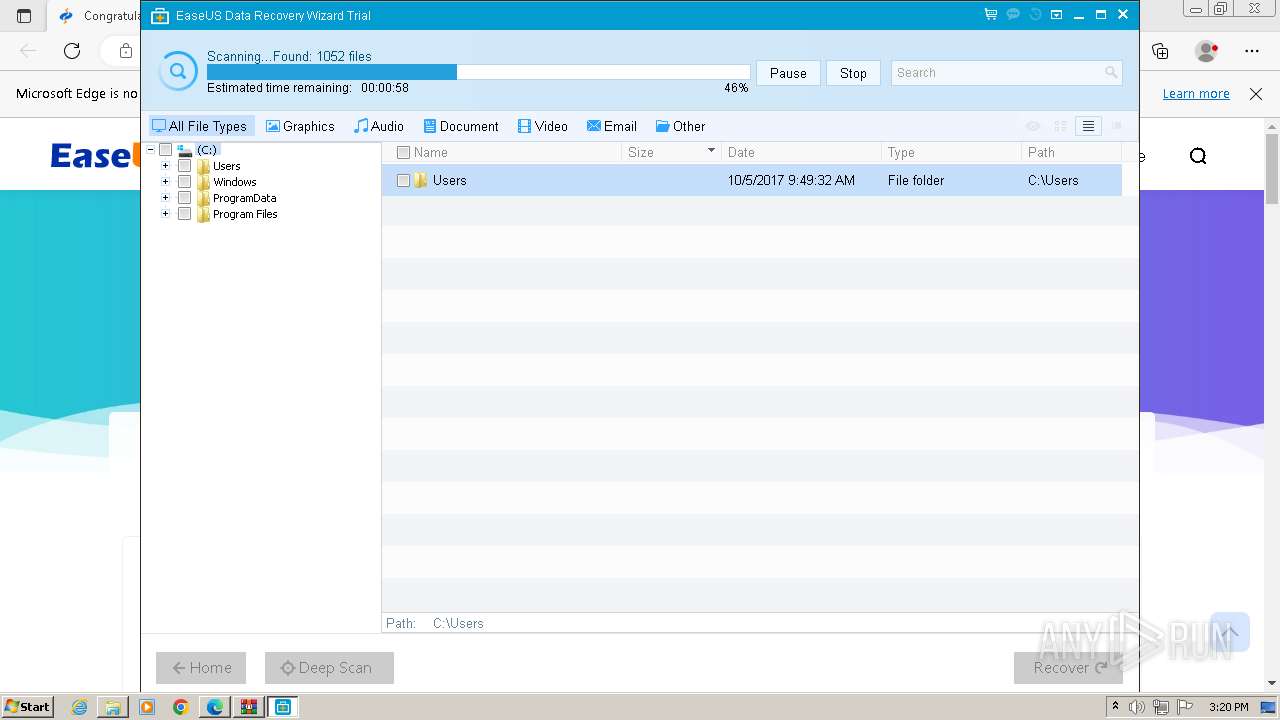Viewport: 1280px width, 720px height.
Task: Dismiss the Edge notification bar
Action: point(1256,94)
